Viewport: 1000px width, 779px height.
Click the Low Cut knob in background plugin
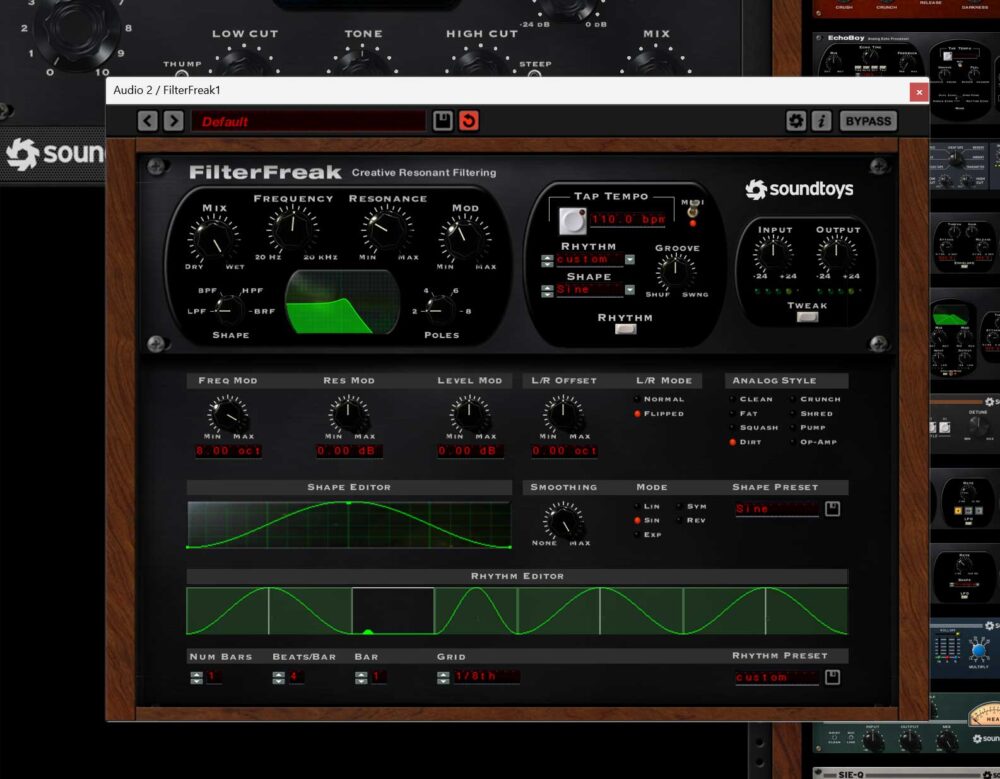tap(244, 64)
